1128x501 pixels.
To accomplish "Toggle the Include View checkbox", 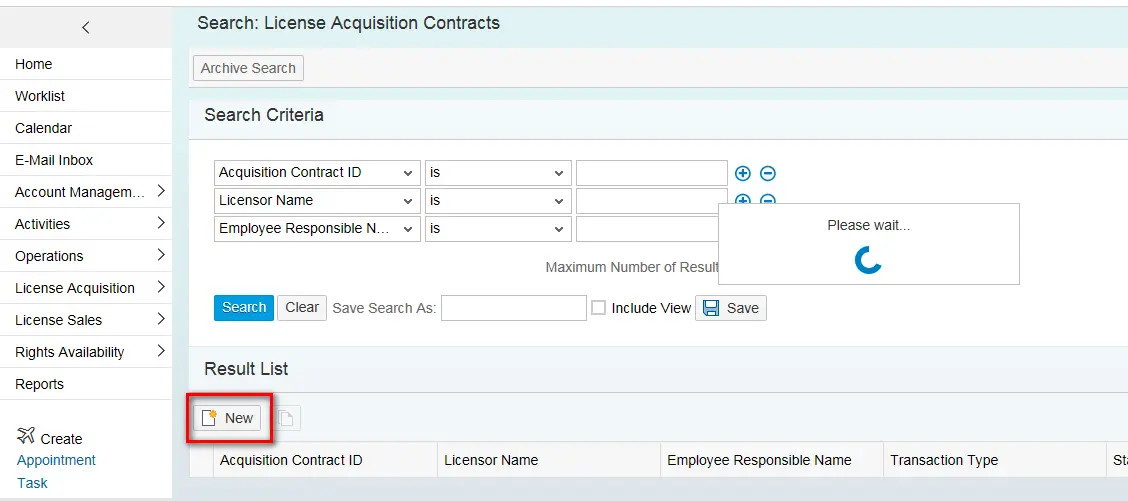I will coord(599,308).
